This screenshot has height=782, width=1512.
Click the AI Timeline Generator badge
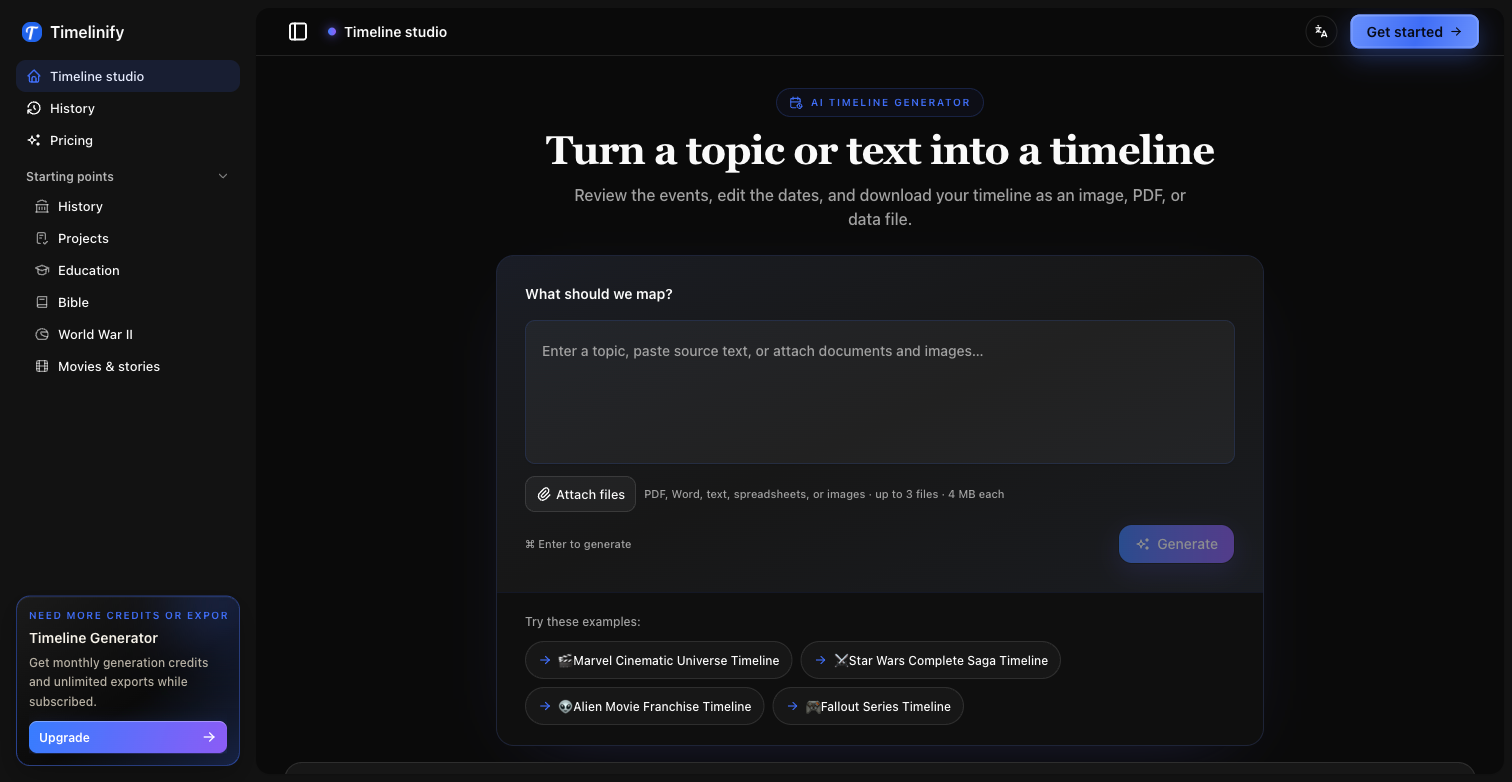point(880,102)
